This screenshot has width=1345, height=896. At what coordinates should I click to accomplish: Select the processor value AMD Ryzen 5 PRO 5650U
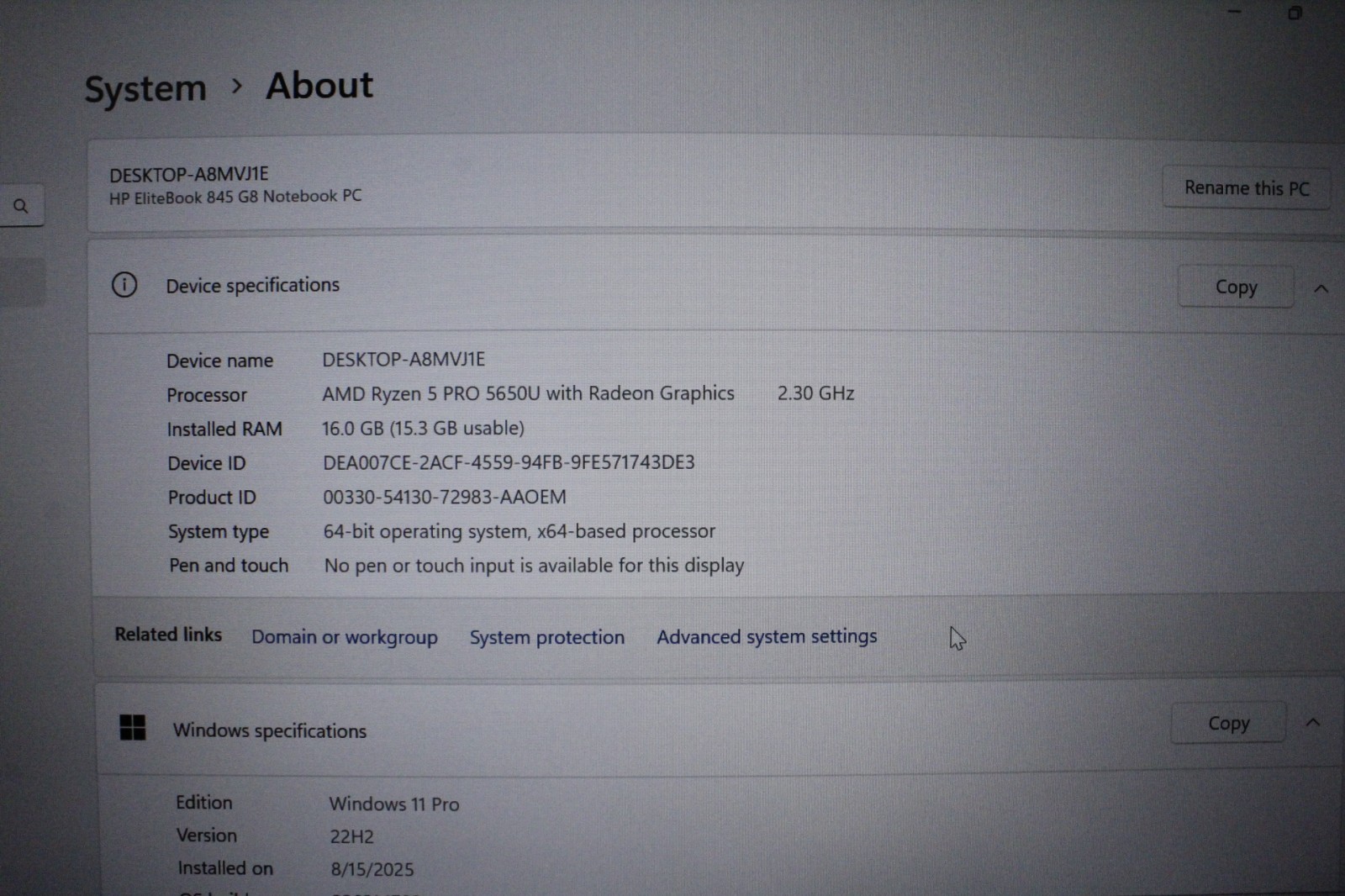528,393
